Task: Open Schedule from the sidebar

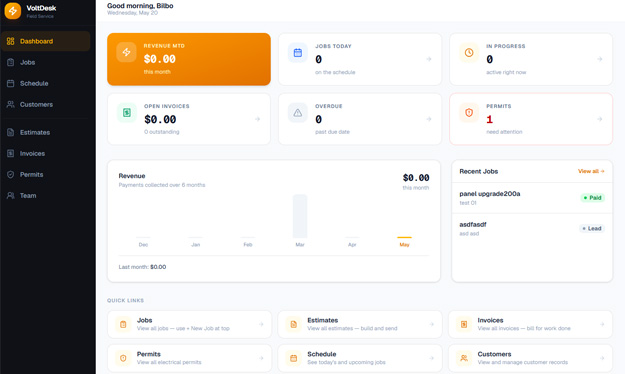Action: [x=45, y=83]
